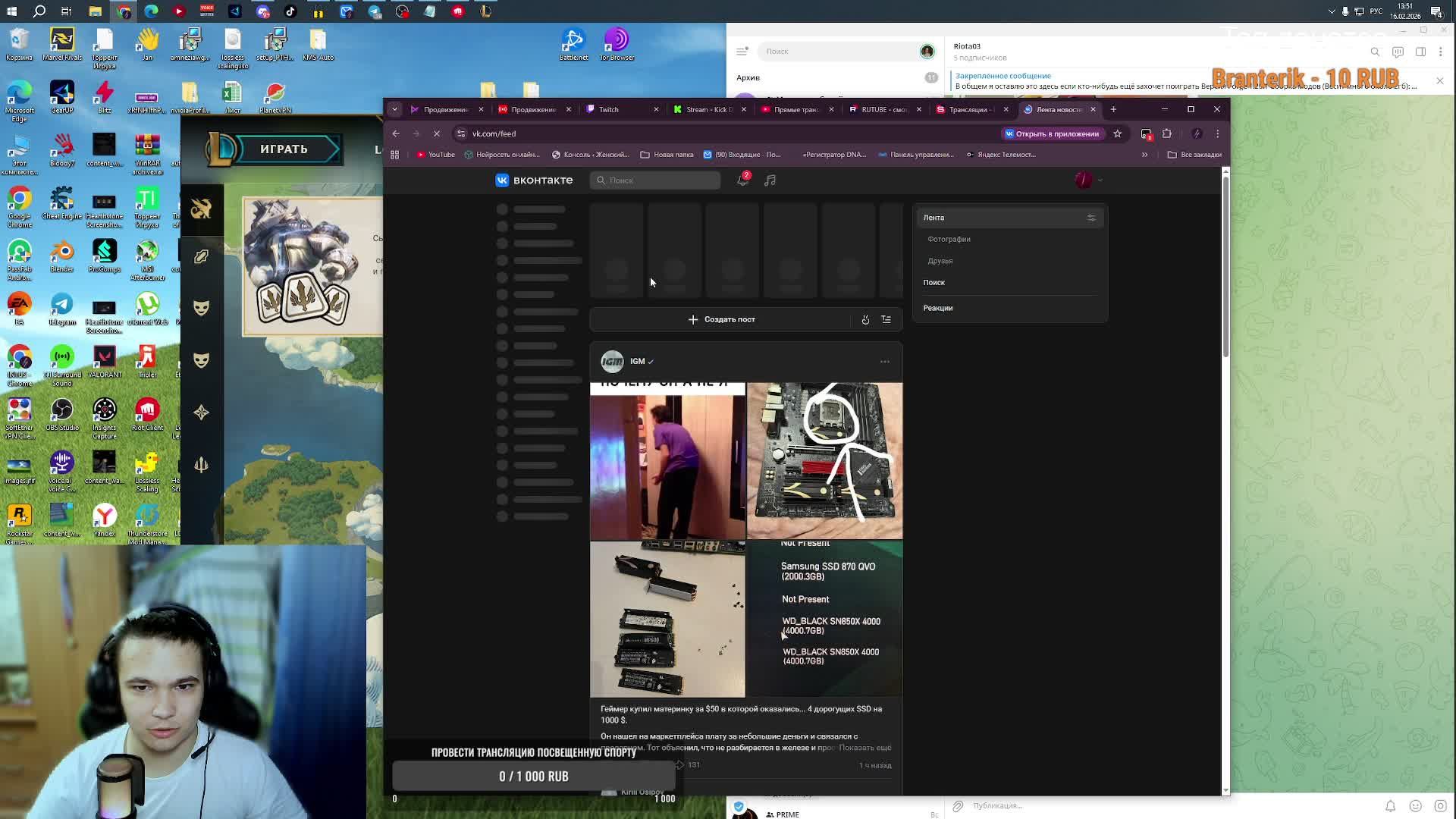Image resolution: width=1456 pixels, height=819 pixels.
Task: Toggle Telegram channel notifications bell
Action: (1390, 806)
